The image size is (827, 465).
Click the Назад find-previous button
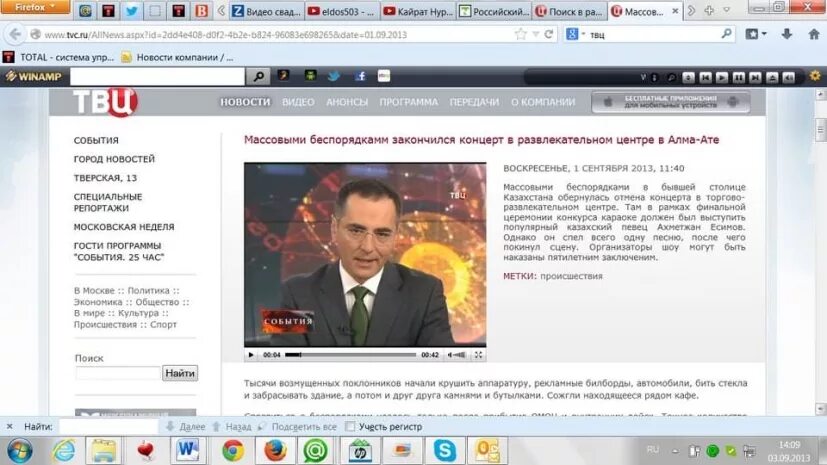point(232,427)
